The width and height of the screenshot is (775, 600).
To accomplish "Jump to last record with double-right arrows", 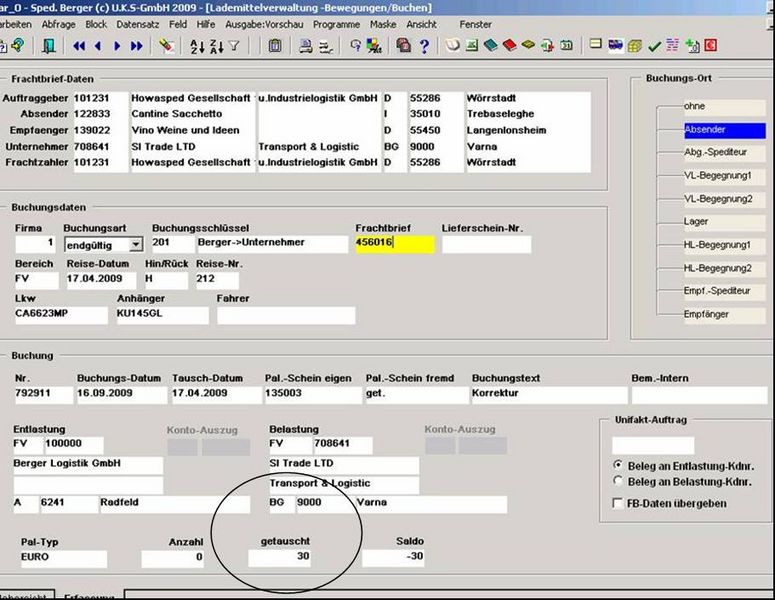I will [137, 46].
